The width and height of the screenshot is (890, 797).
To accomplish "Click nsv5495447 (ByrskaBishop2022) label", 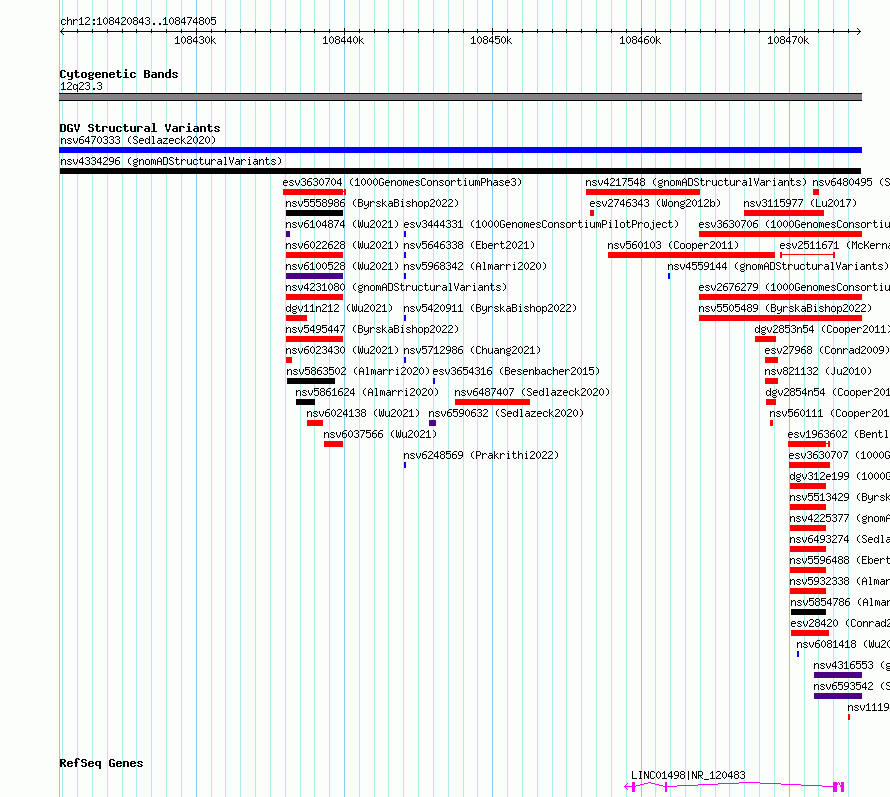I will pos(372,329).
